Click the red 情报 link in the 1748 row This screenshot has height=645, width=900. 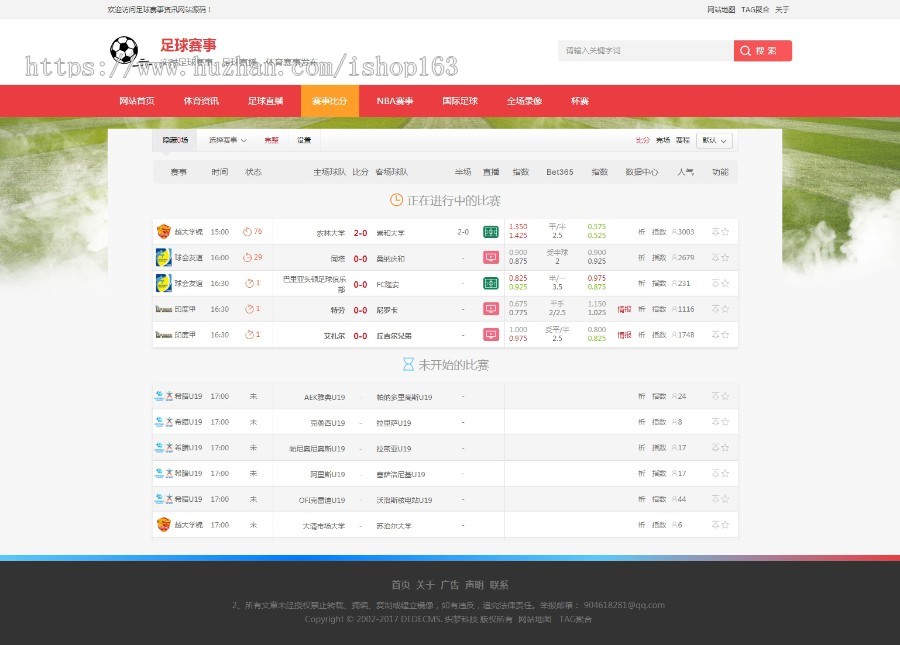pos(624,335)
